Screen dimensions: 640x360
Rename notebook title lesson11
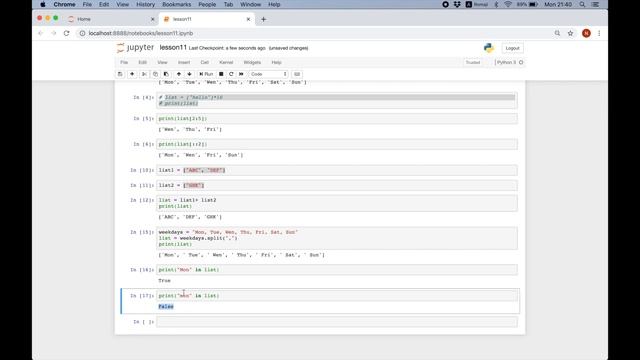(173, 48)
